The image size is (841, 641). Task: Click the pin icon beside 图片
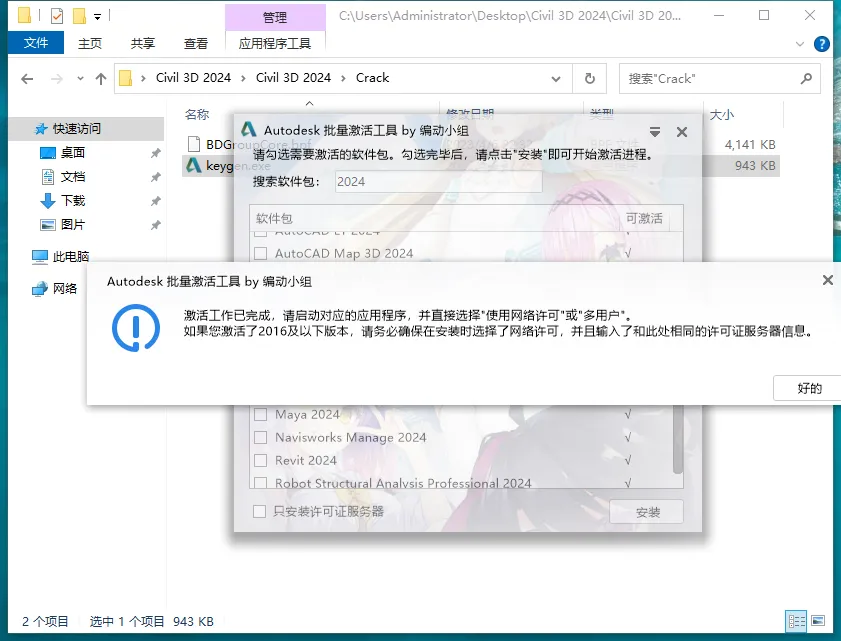pos(156,225)
